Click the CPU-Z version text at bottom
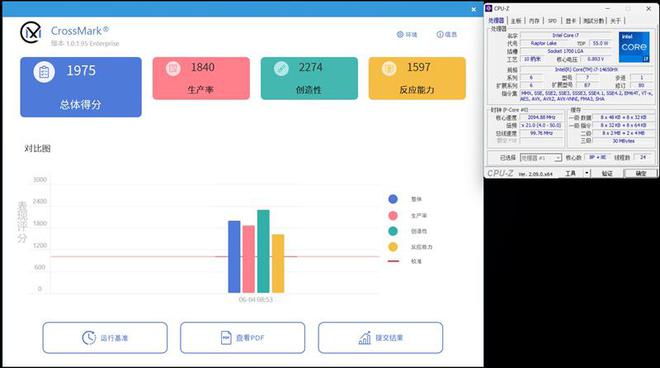Image resolution: width=660 pixels, height=368 pixels. click(535, 174)
